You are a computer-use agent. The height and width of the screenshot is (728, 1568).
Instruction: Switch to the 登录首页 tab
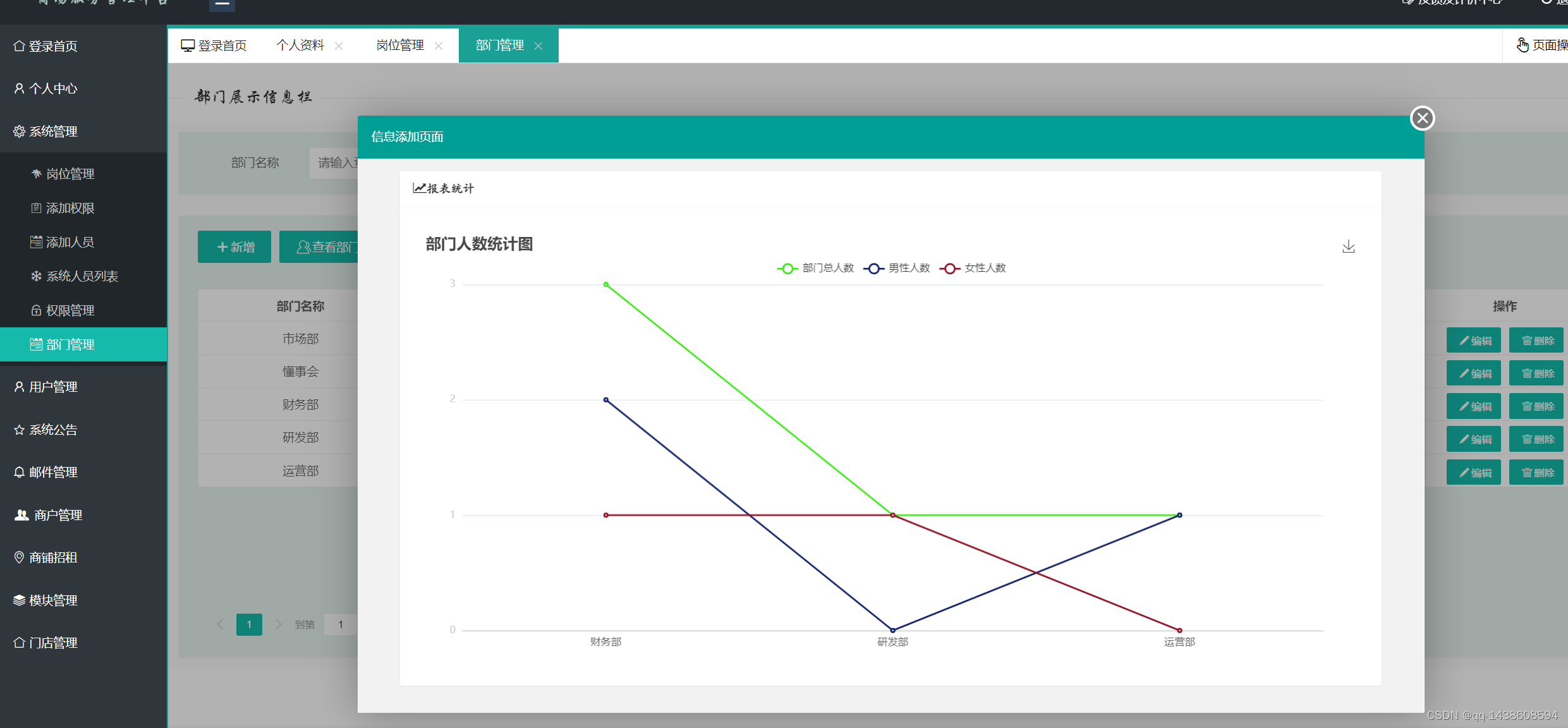(214, 45)
